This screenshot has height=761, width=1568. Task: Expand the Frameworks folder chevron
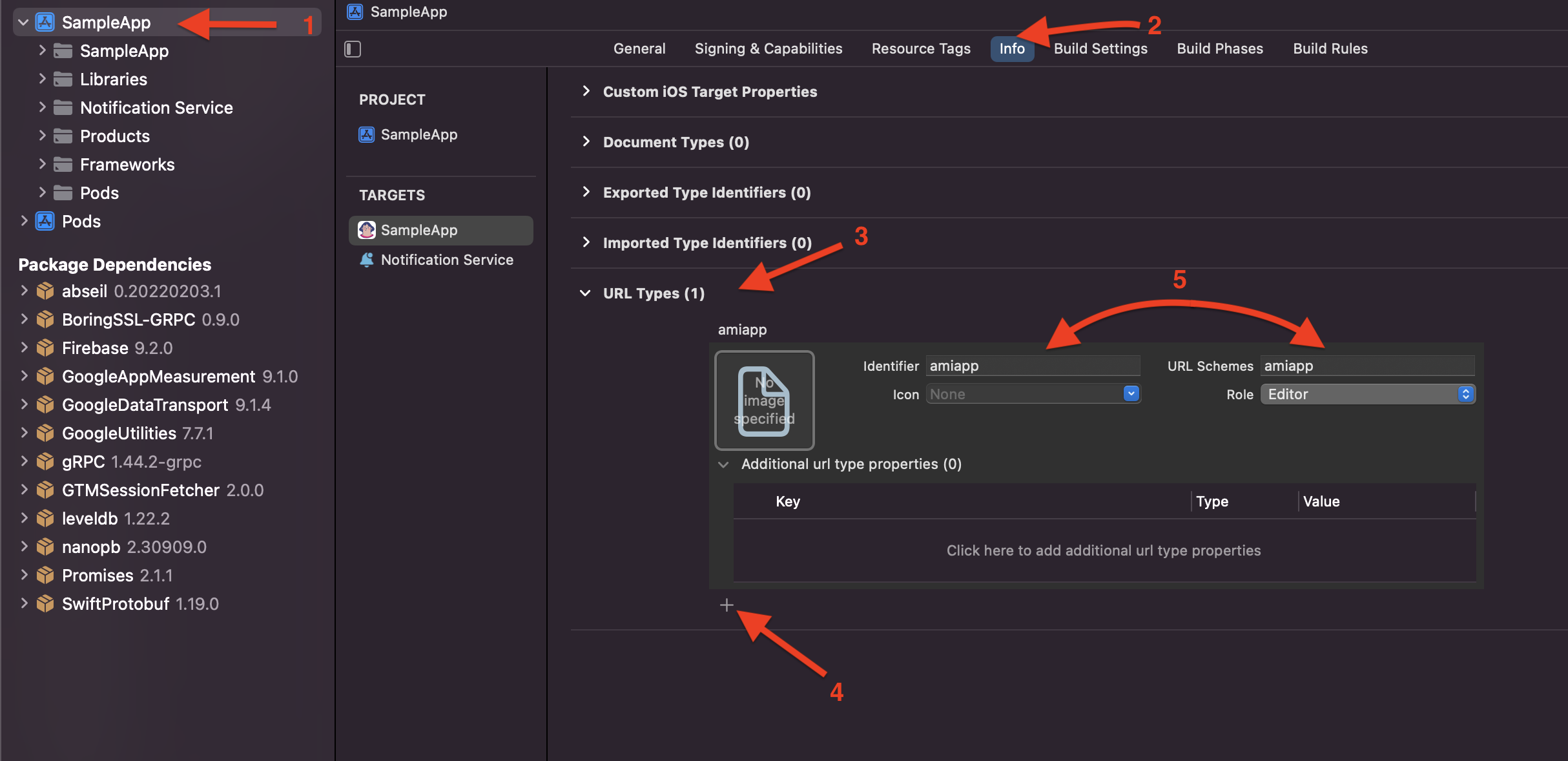click(42, 164)
